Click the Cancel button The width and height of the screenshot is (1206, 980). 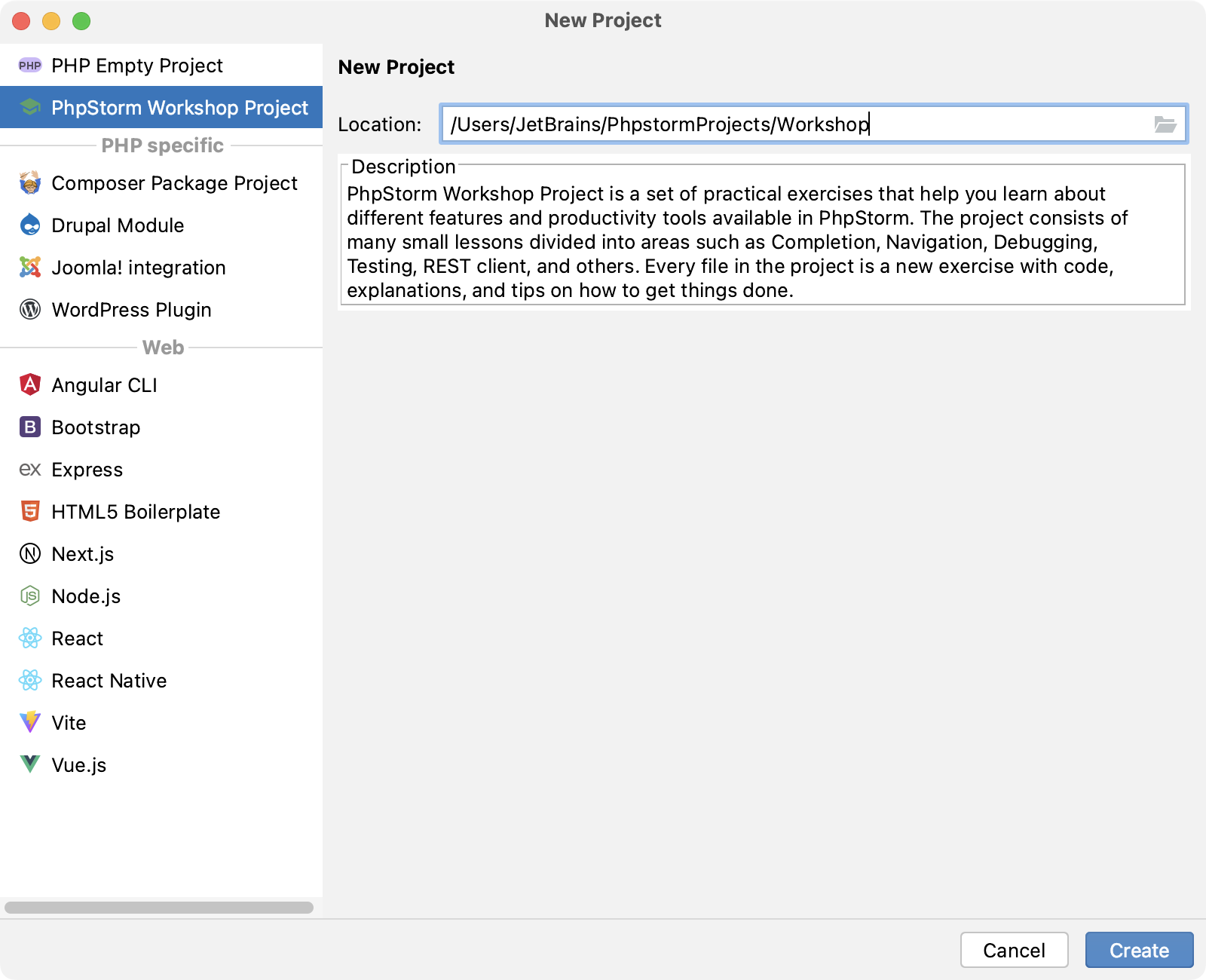click(x=1015, y=951)
